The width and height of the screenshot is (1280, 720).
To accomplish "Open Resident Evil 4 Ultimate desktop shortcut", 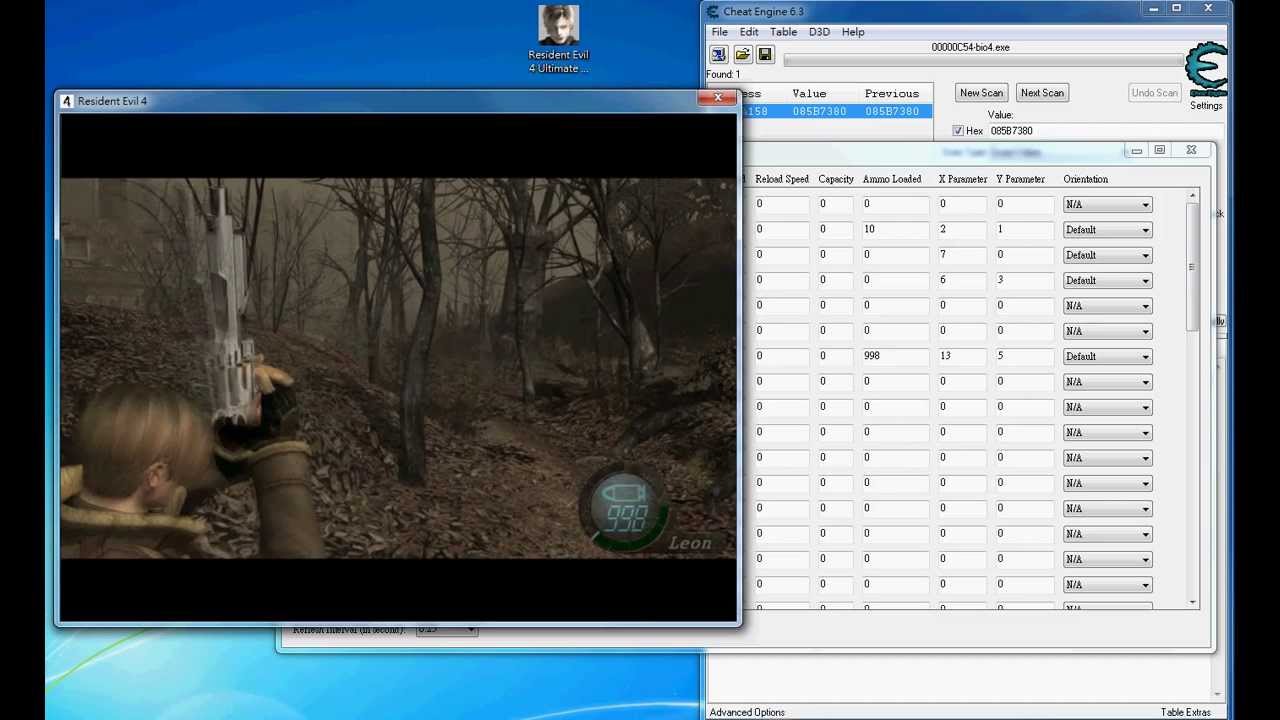I will [x=558, y=40].
